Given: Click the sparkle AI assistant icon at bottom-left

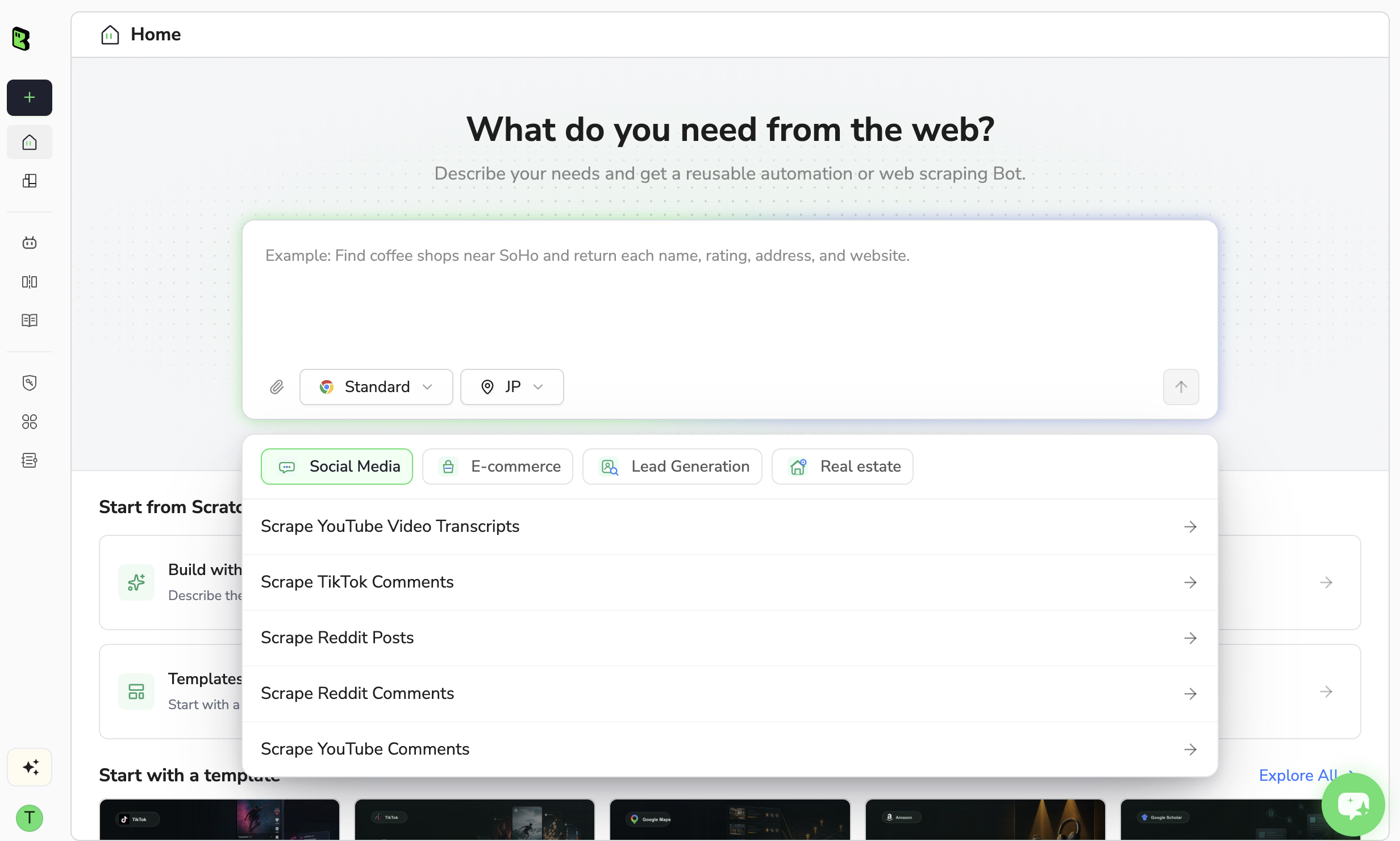Looking at the screenshot, I should point(30,767).
